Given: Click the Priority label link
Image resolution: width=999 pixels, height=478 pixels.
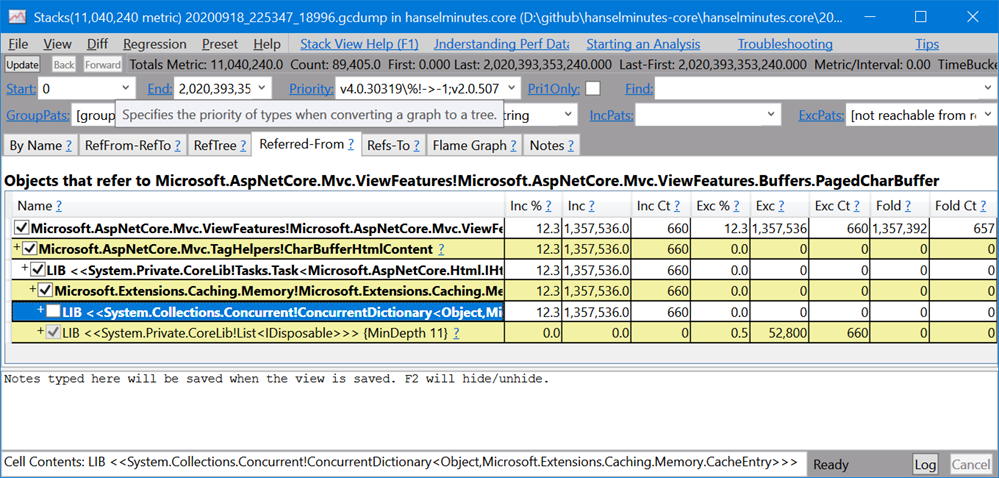Looking at the screenshot, I should point(311,89).
